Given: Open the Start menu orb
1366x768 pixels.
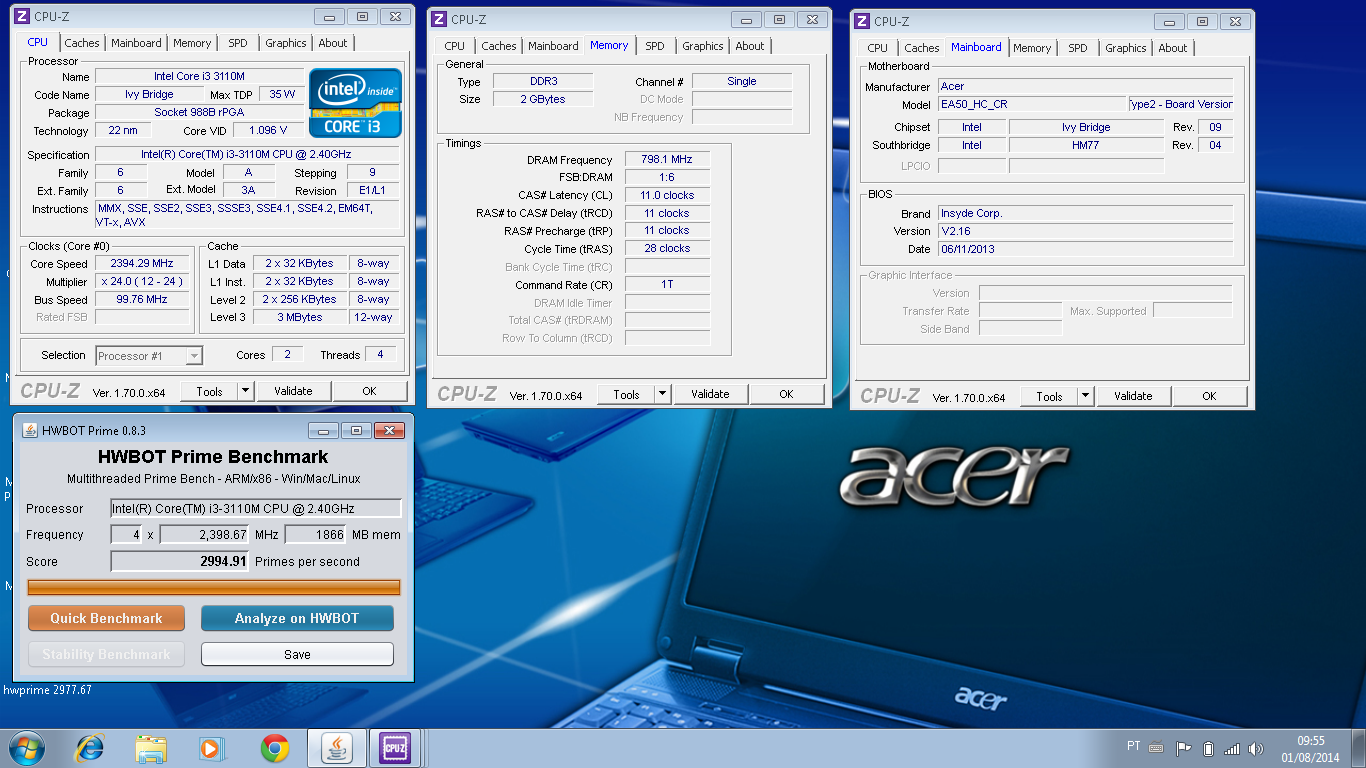Looking at the screenshot, I should (x=25, y=748).
